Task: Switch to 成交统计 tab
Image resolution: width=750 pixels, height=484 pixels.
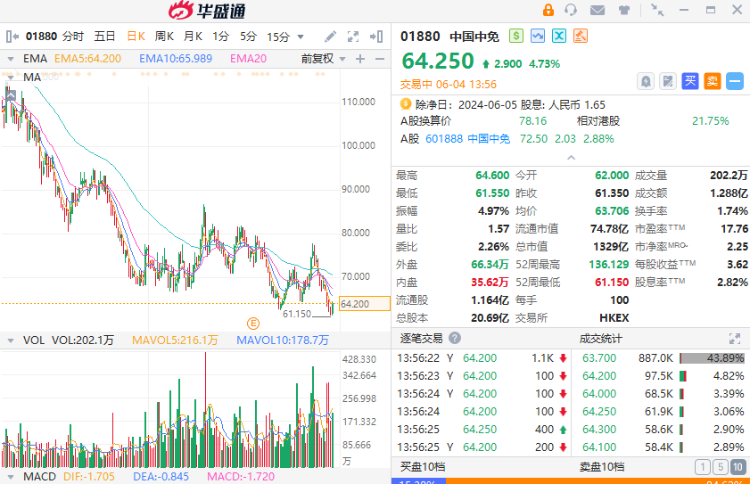Action: tap(600, 339)
